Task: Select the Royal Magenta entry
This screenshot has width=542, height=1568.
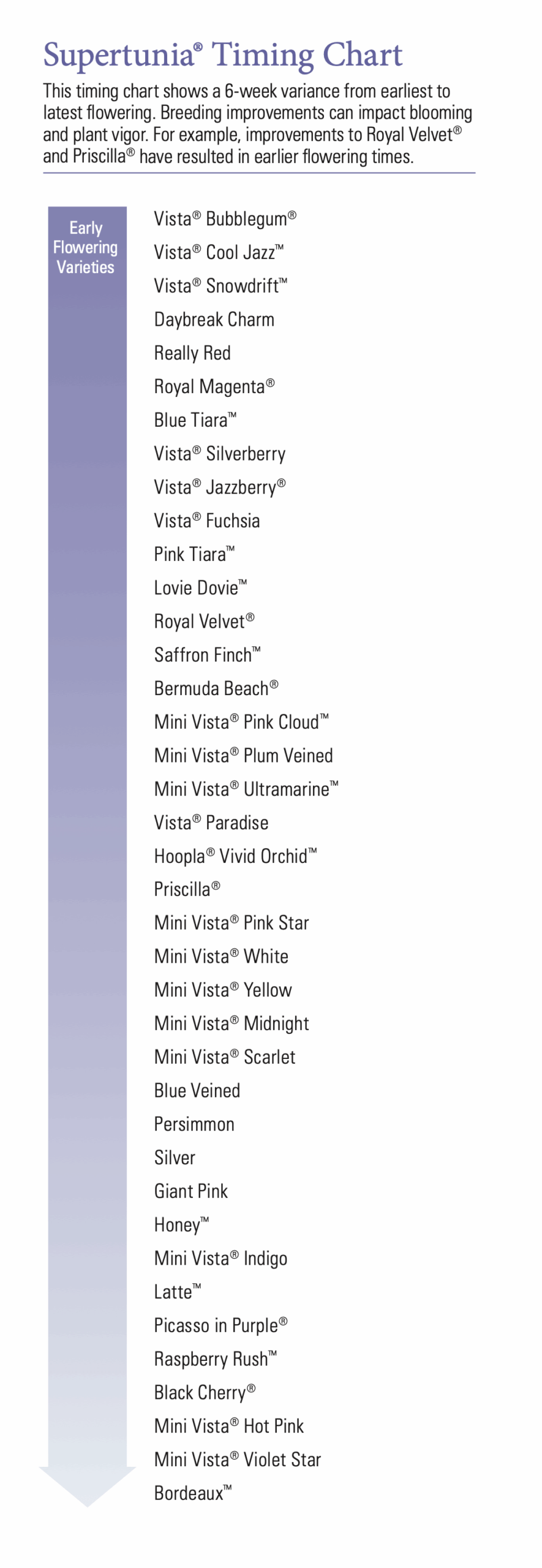Action: (x=214, y=386)
